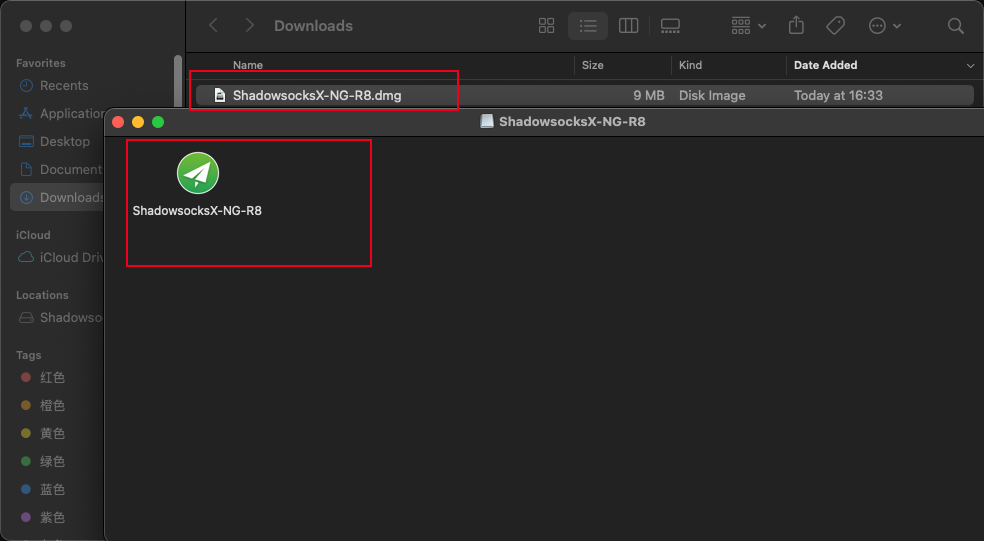The image size is (984, 541).
Task: Sort files by Size column header
Action: (x=593, y=65)
